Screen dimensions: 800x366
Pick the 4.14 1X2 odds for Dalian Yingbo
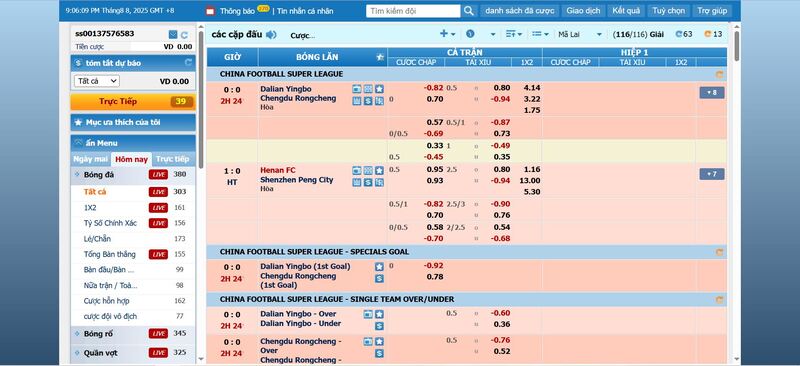[532, 88]
